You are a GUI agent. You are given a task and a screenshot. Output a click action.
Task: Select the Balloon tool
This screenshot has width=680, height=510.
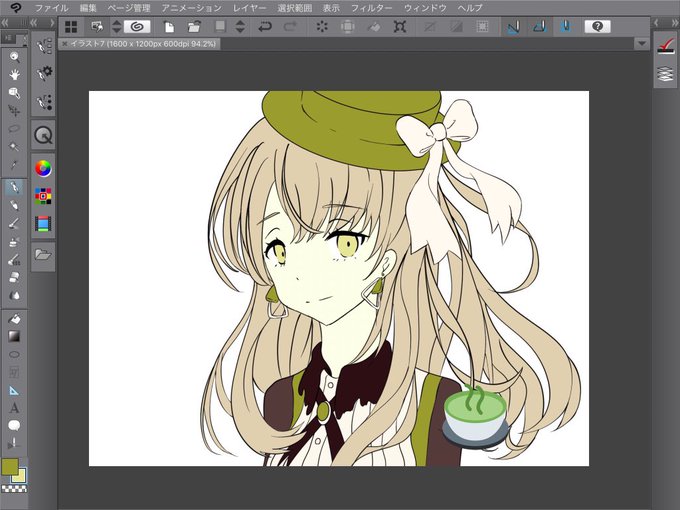coord(14,426)
